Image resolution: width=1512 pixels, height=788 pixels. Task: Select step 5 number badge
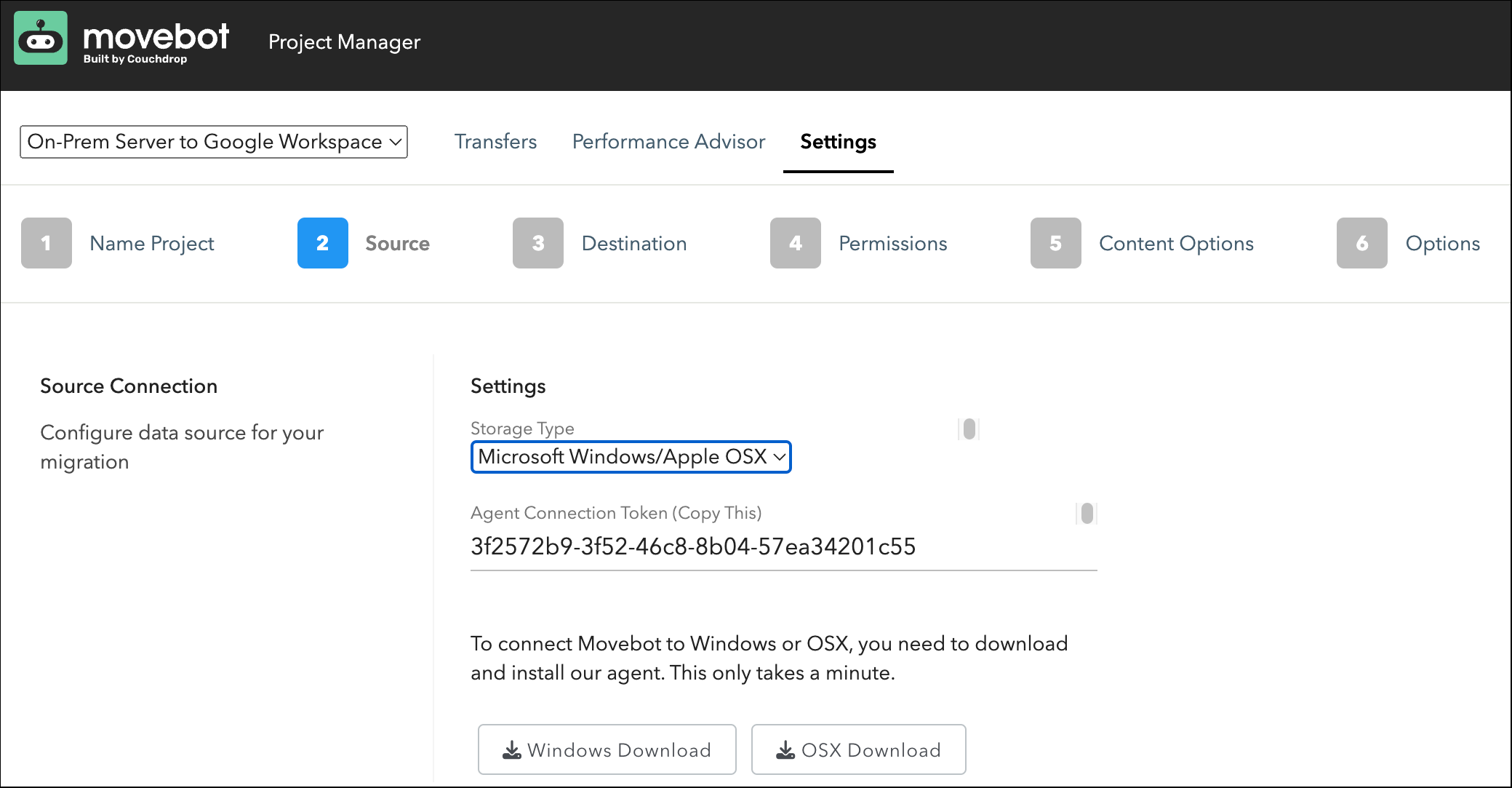coord(1055,243)
